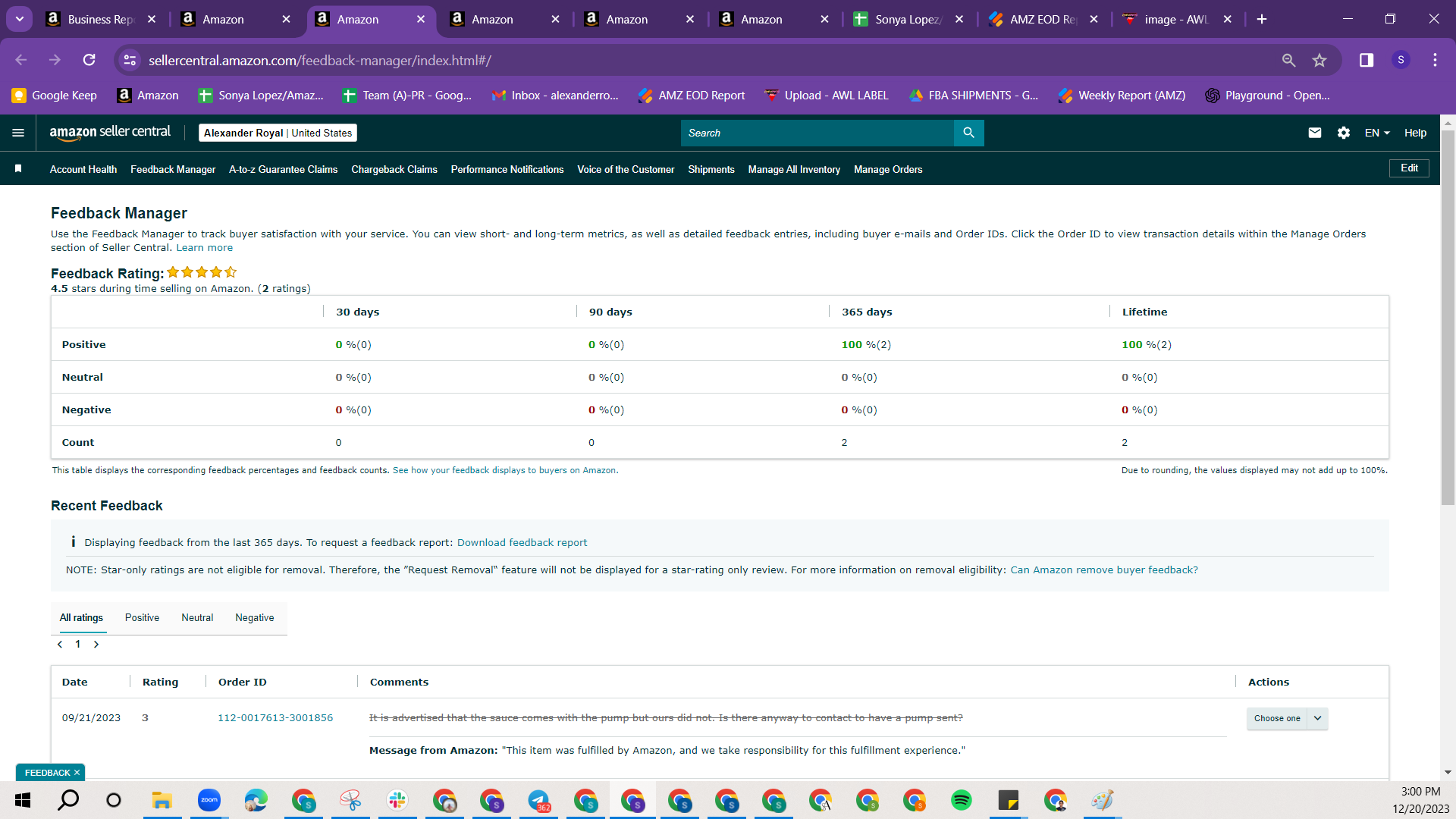The height and width of the screenshot is (819, 1456).
Task: Click the browser address bar URL
Action: pyautogui.click(x=319, y=60)
